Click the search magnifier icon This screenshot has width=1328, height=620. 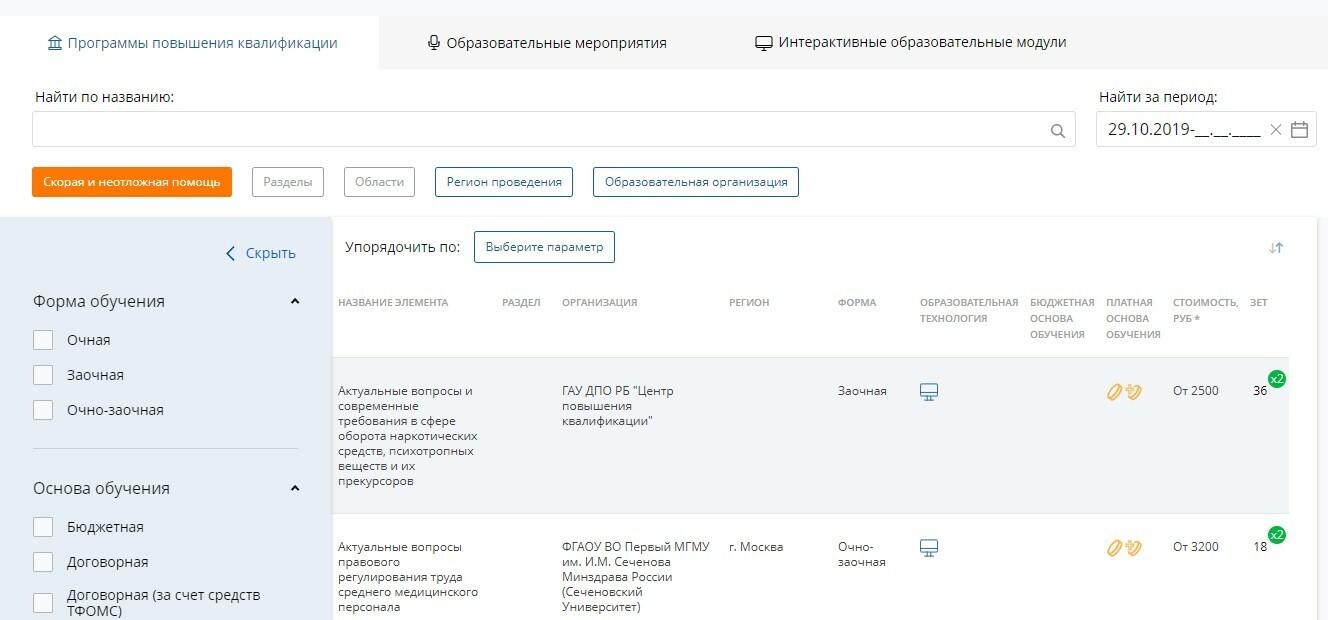pyautogui.click(x=1057, y=130)
